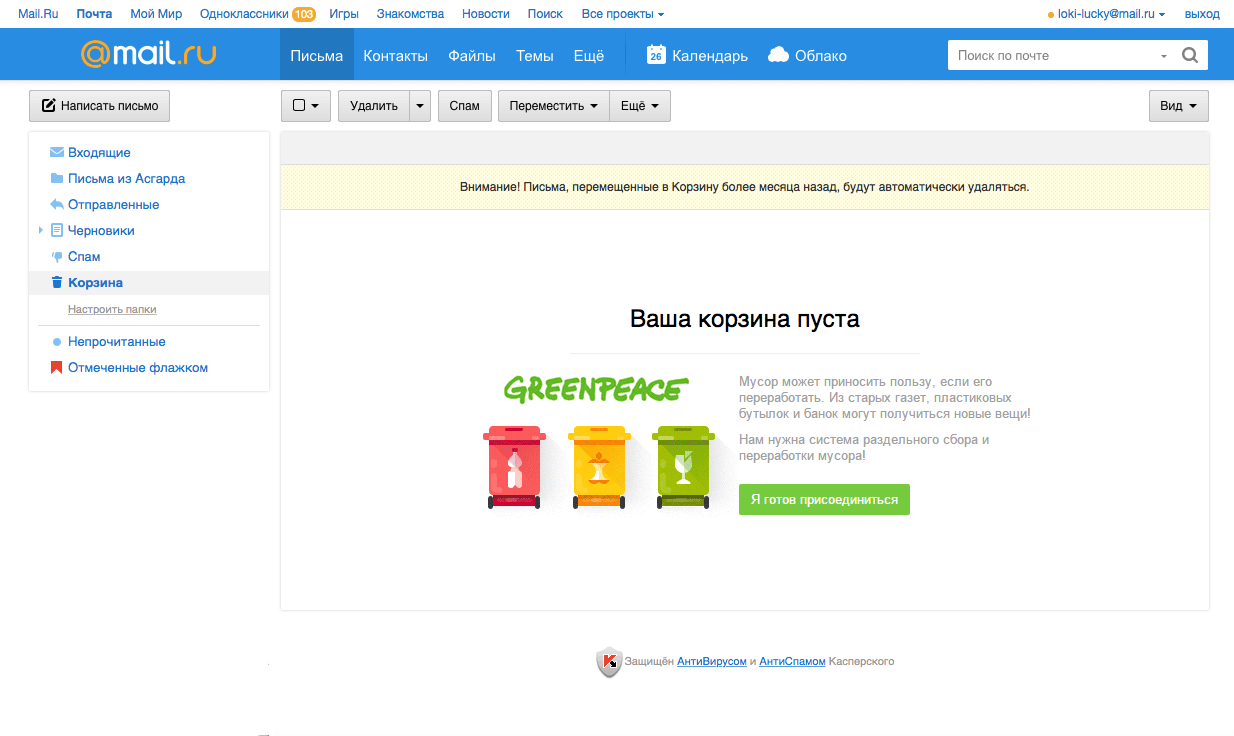Image resolution: width=1234 pixels, height=736 pixels.
Task: Open the Files tab
Action: (x=472, y=56)
